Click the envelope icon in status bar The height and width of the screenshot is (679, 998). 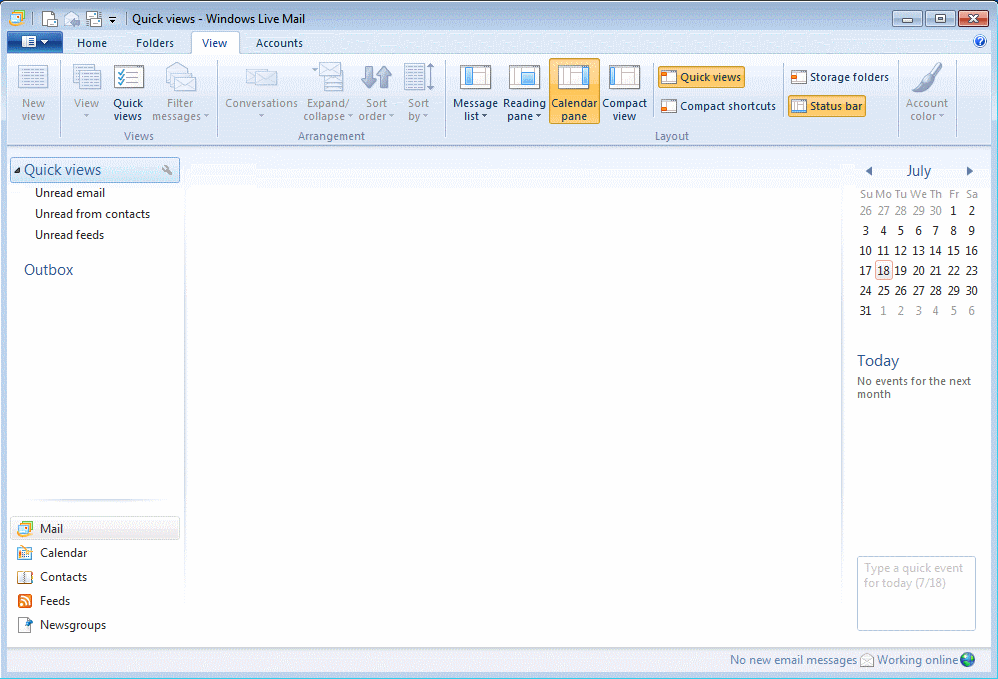(866, 661)
